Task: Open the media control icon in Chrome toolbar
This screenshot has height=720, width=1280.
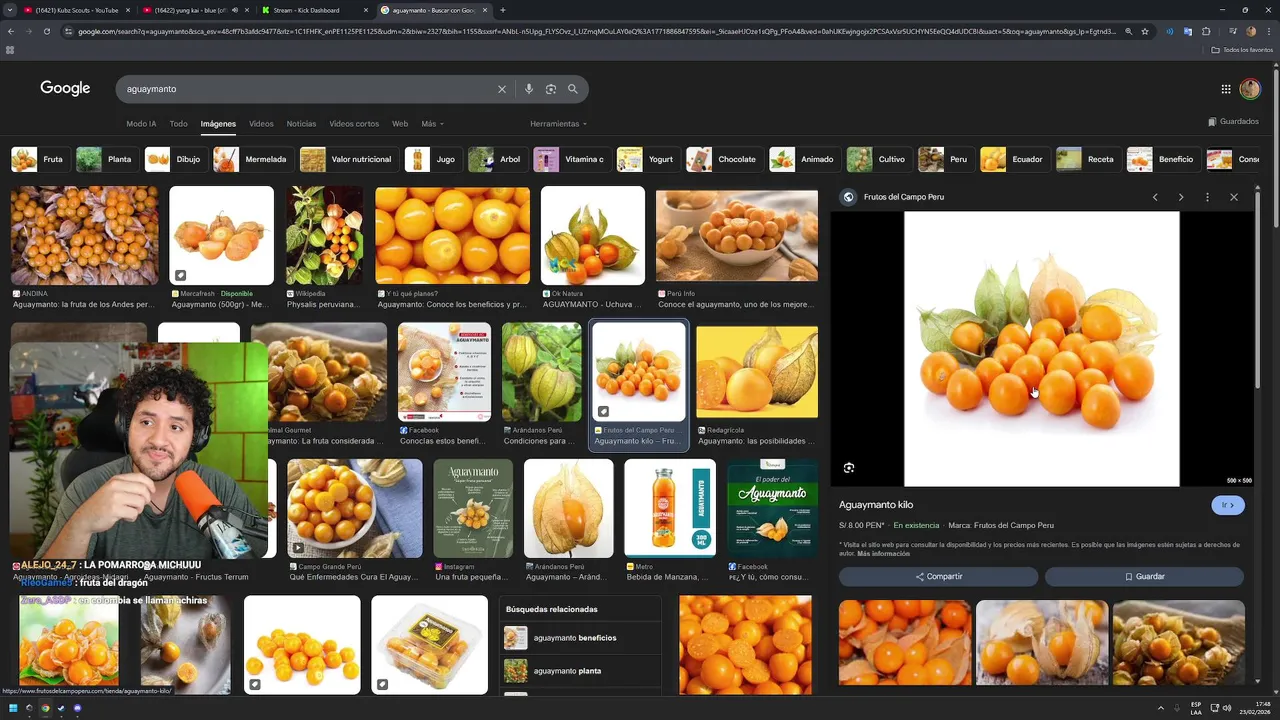Action: click(x=1232, y=31)
